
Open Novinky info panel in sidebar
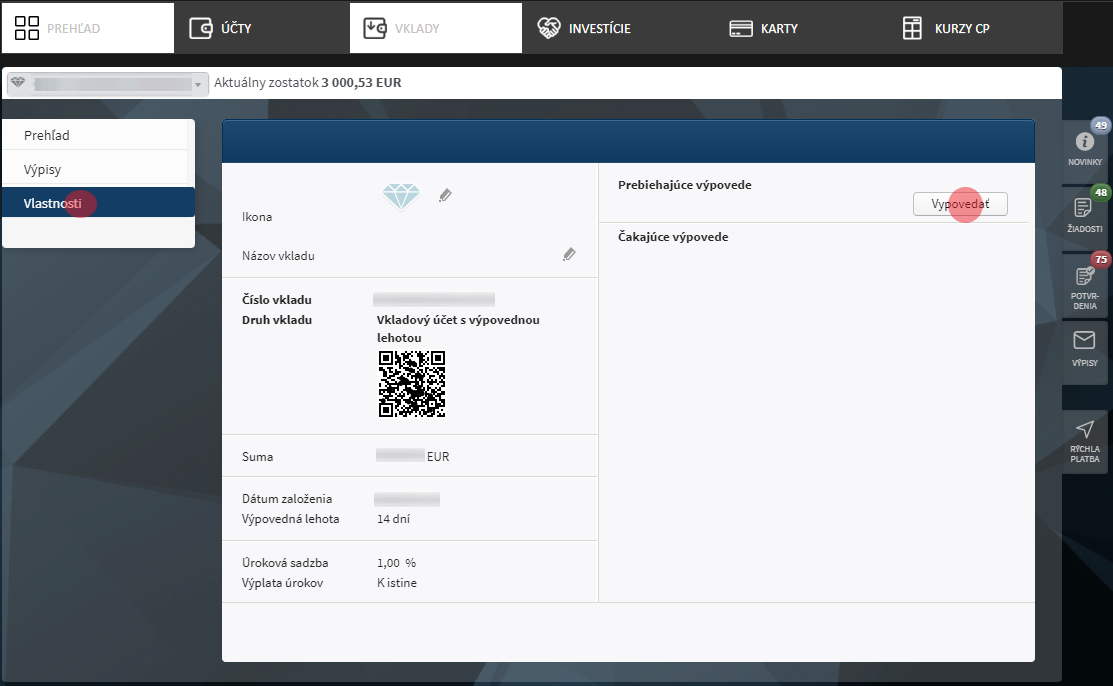pos(1084,148)
